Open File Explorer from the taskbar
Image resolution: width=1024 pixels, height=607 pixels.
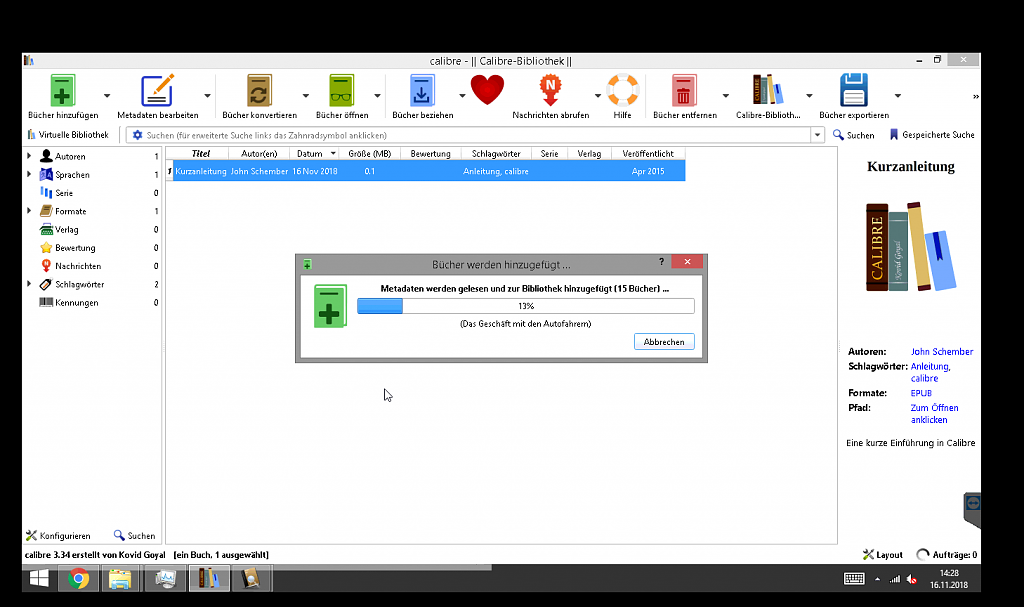pyautogui.click(x=120, y=578)
